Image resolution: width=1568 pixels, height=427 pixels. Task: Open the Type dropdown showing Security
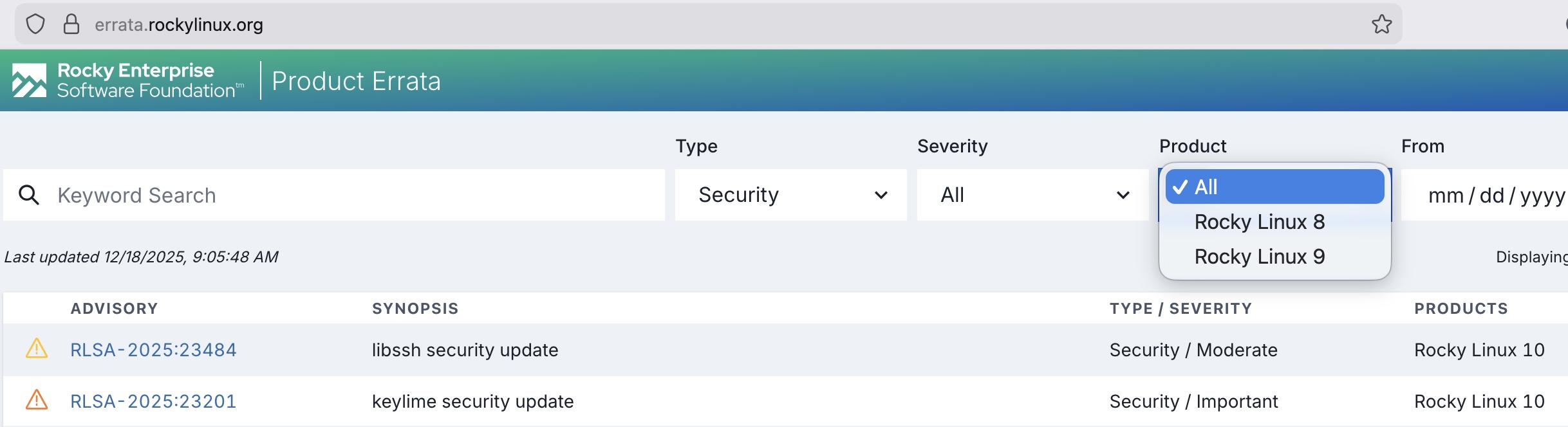click(x=790, y=195)
